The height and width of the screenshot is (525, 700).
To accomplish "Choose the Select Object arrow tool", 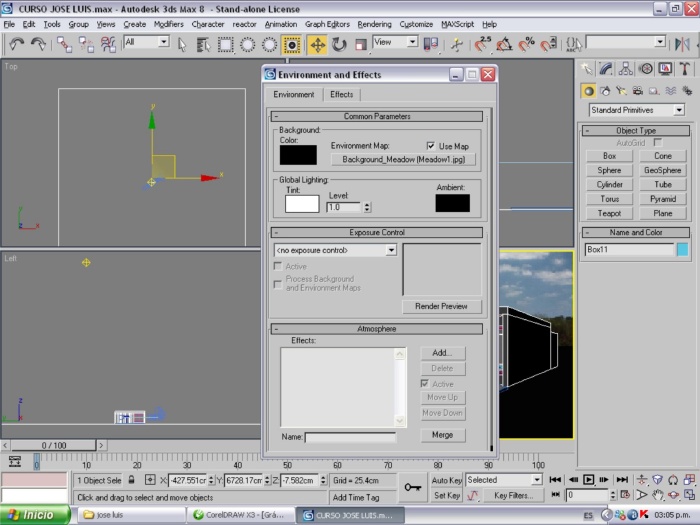I will [182, 45].
